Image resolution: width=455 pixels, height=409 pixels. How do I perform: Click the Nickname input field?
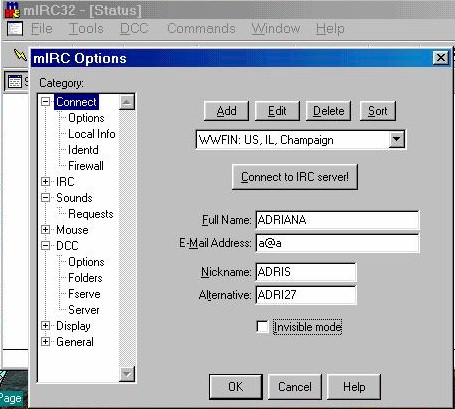point(306,272)
